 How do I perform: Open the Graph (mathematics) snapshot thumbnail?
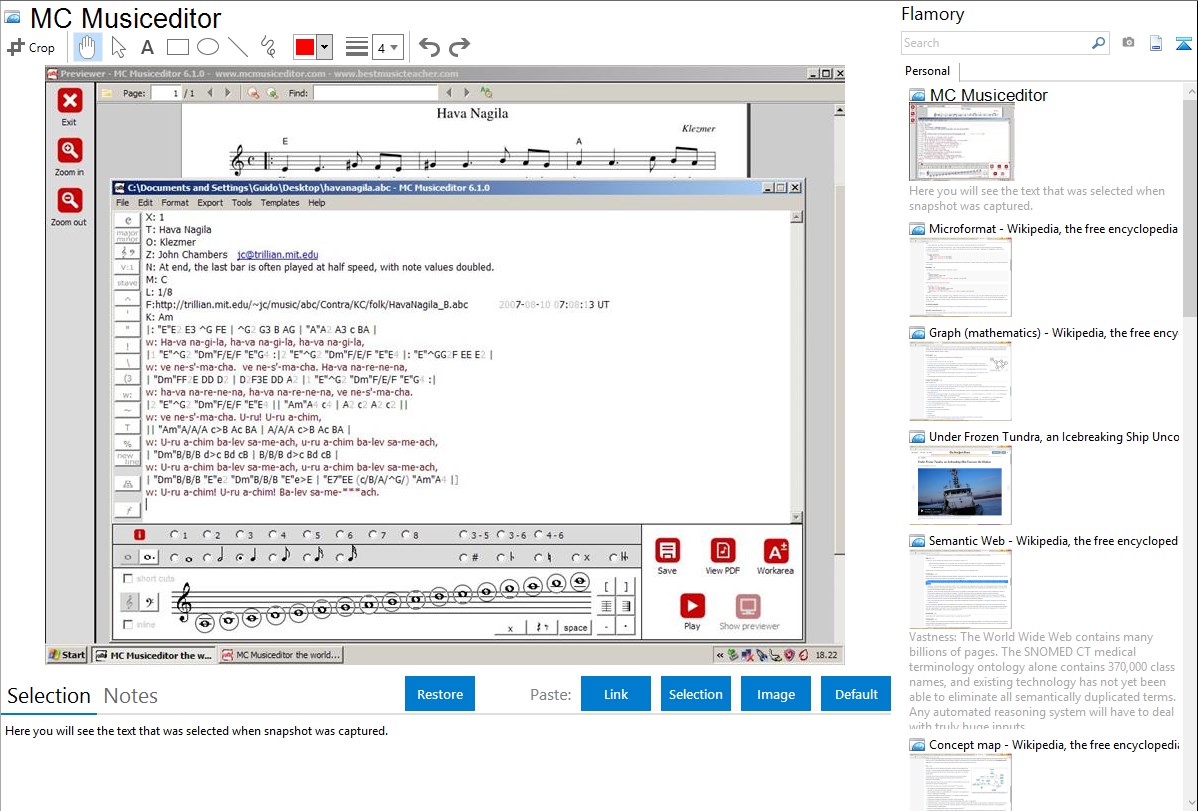click(960, 381)
